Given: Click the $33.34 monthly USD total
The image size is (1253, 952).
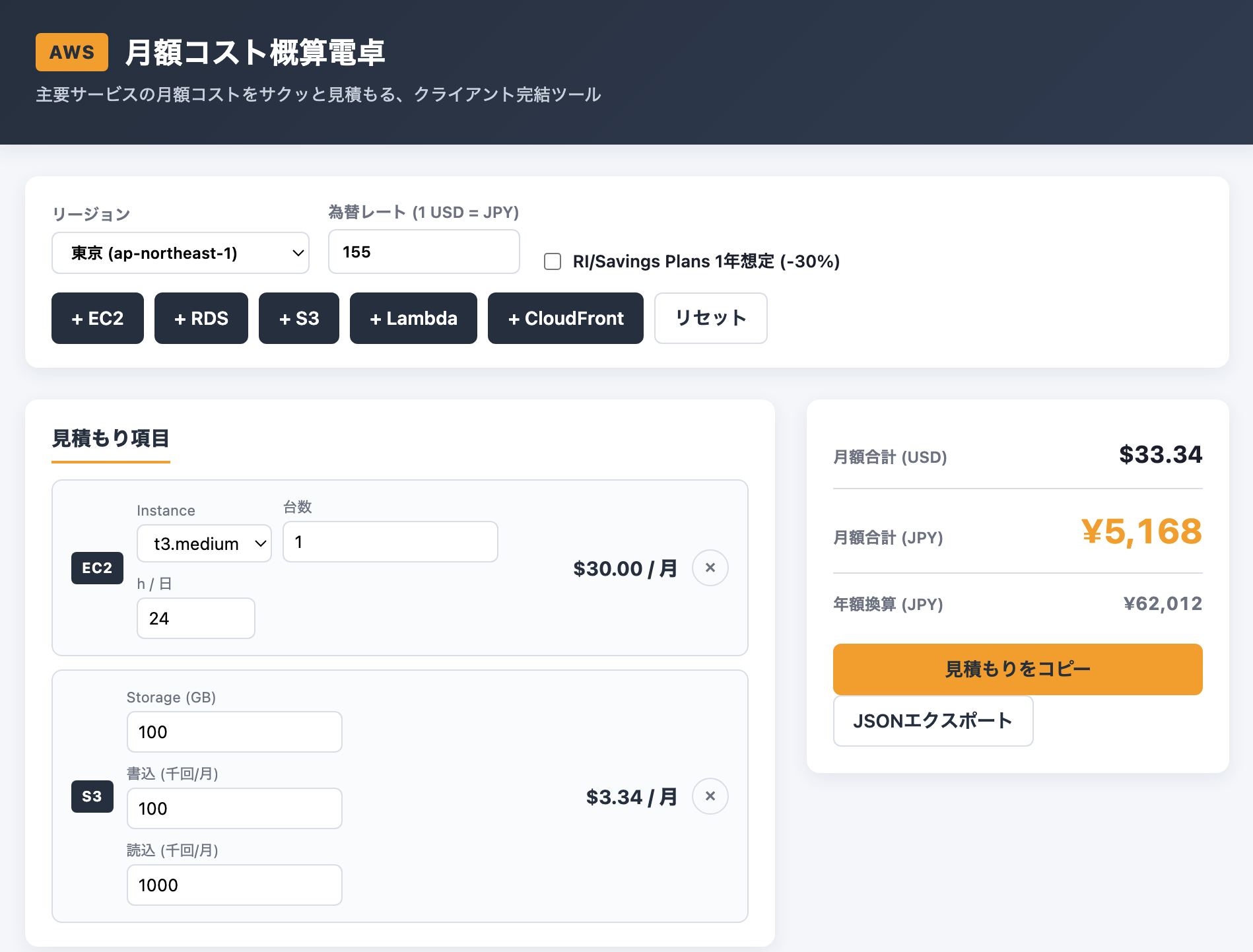Looking at the screenshot, I should (1161, 455).
